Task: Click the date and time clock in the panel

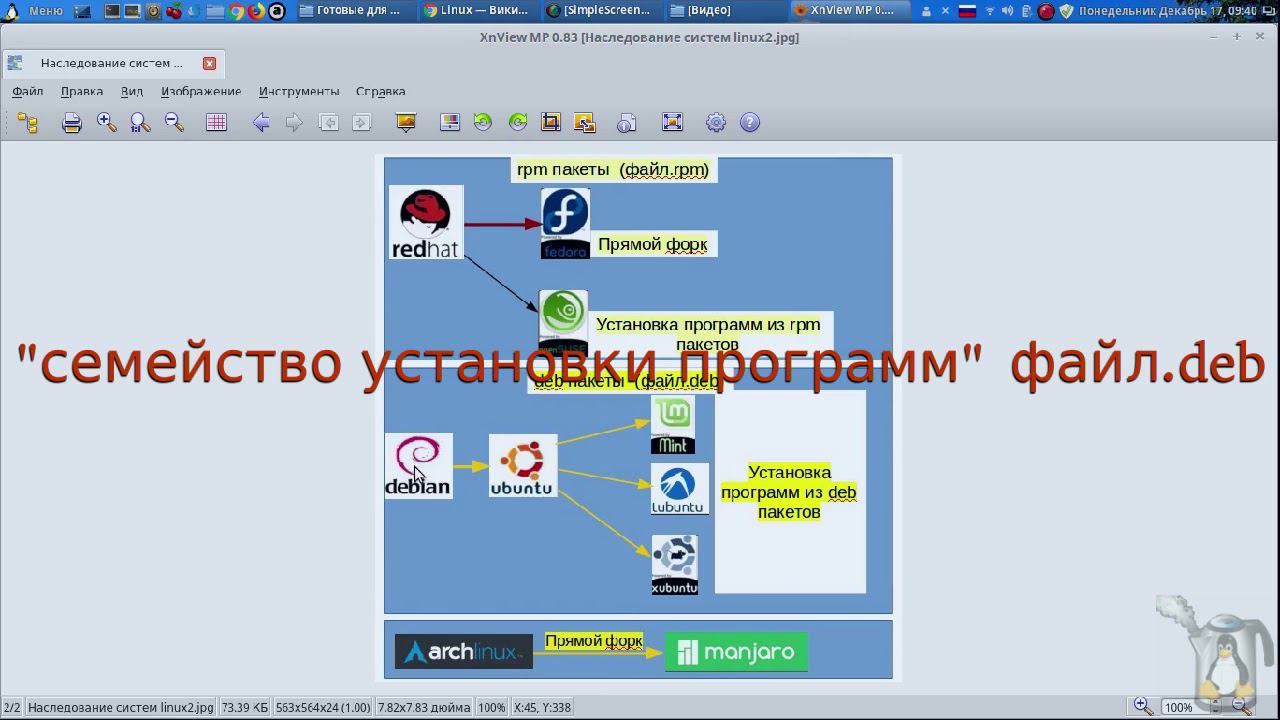Action: tap(1167, 11)
